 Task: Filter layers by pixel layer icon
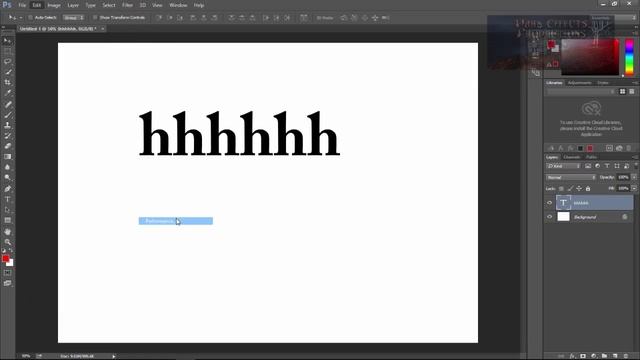[x=588, y=166]
